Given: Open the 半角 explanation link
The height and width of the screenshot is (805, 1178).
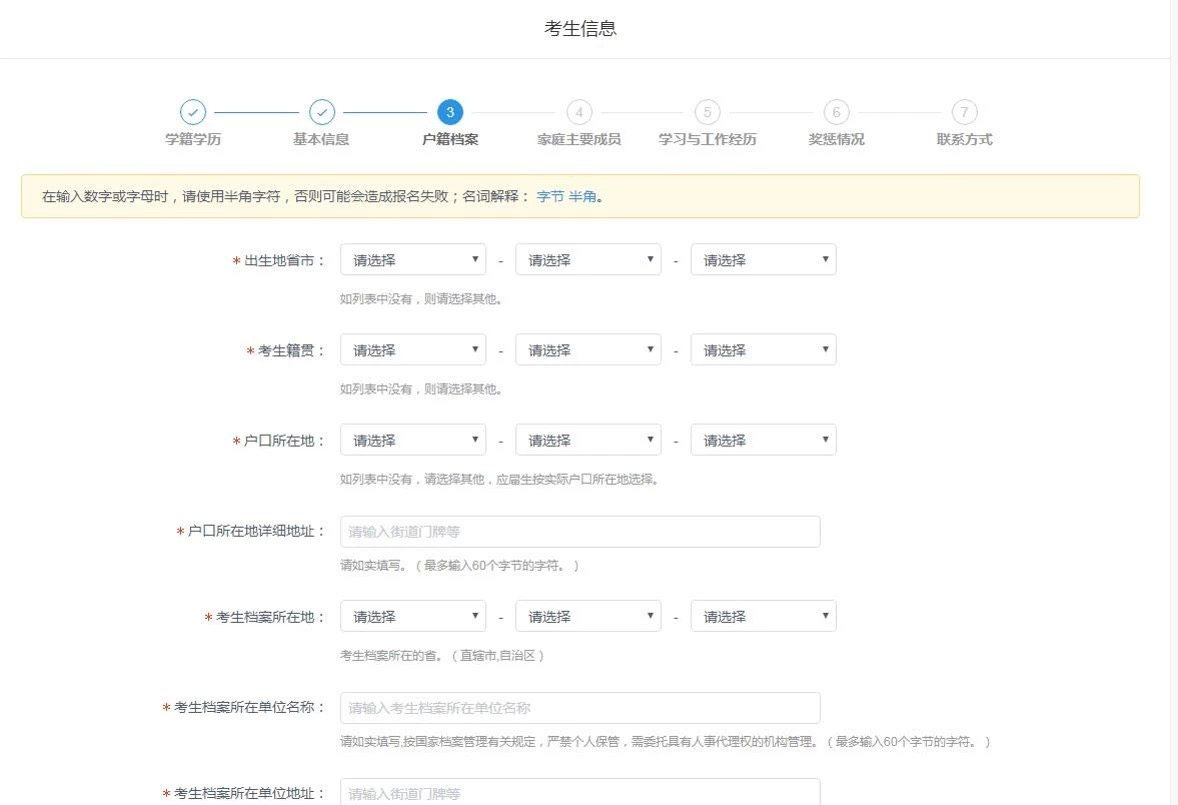Looking at the screenshot, I should point(582,197).
